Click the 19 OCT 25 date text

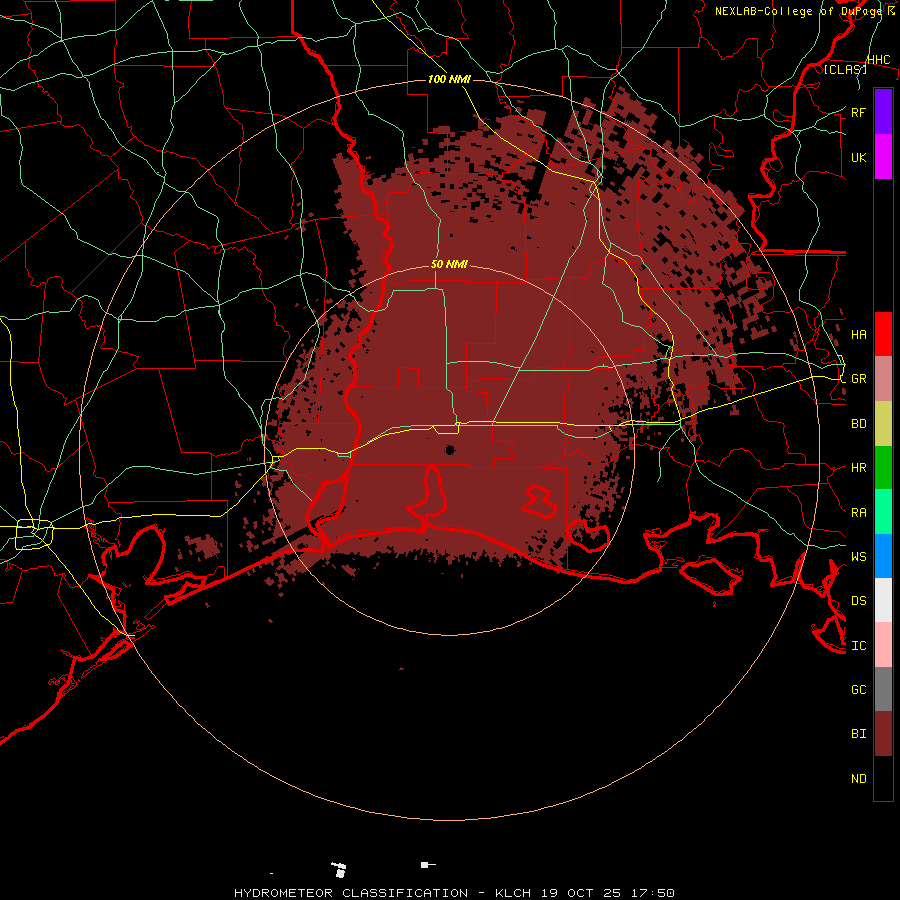[x=581, y=893]
